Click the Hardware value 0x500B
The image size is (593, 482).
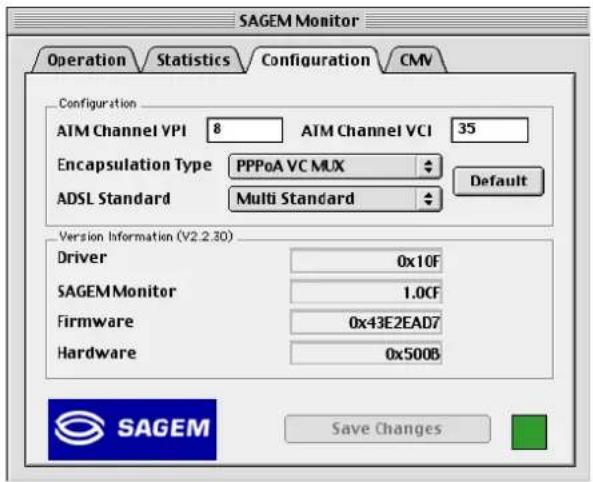pyautogui.click(x=366, y=353)
